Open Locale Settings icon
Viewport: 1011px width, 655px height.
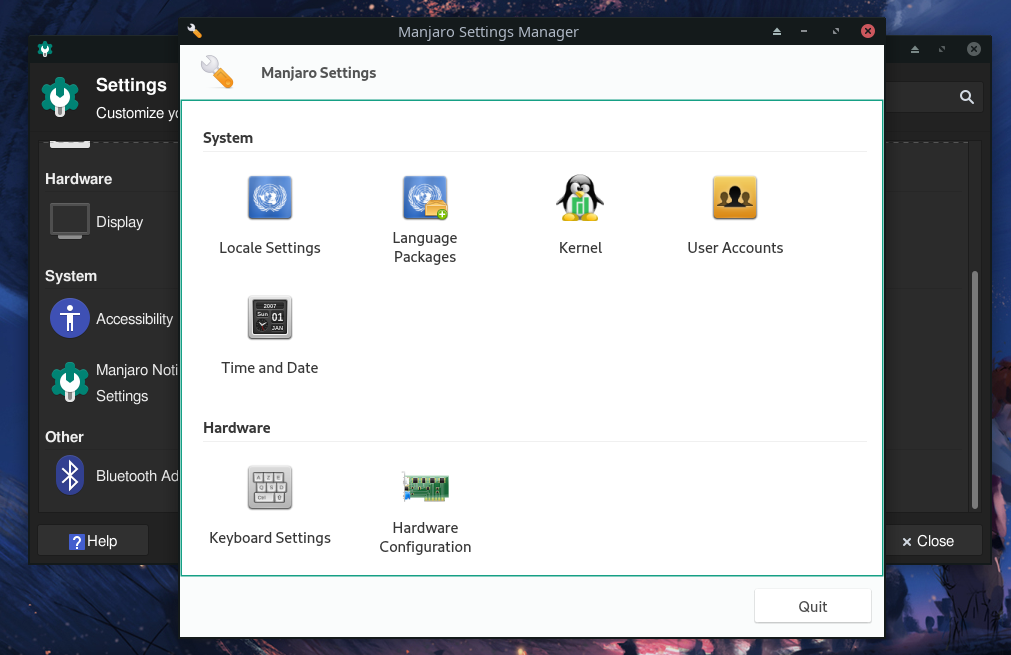[x=270, y=197]
